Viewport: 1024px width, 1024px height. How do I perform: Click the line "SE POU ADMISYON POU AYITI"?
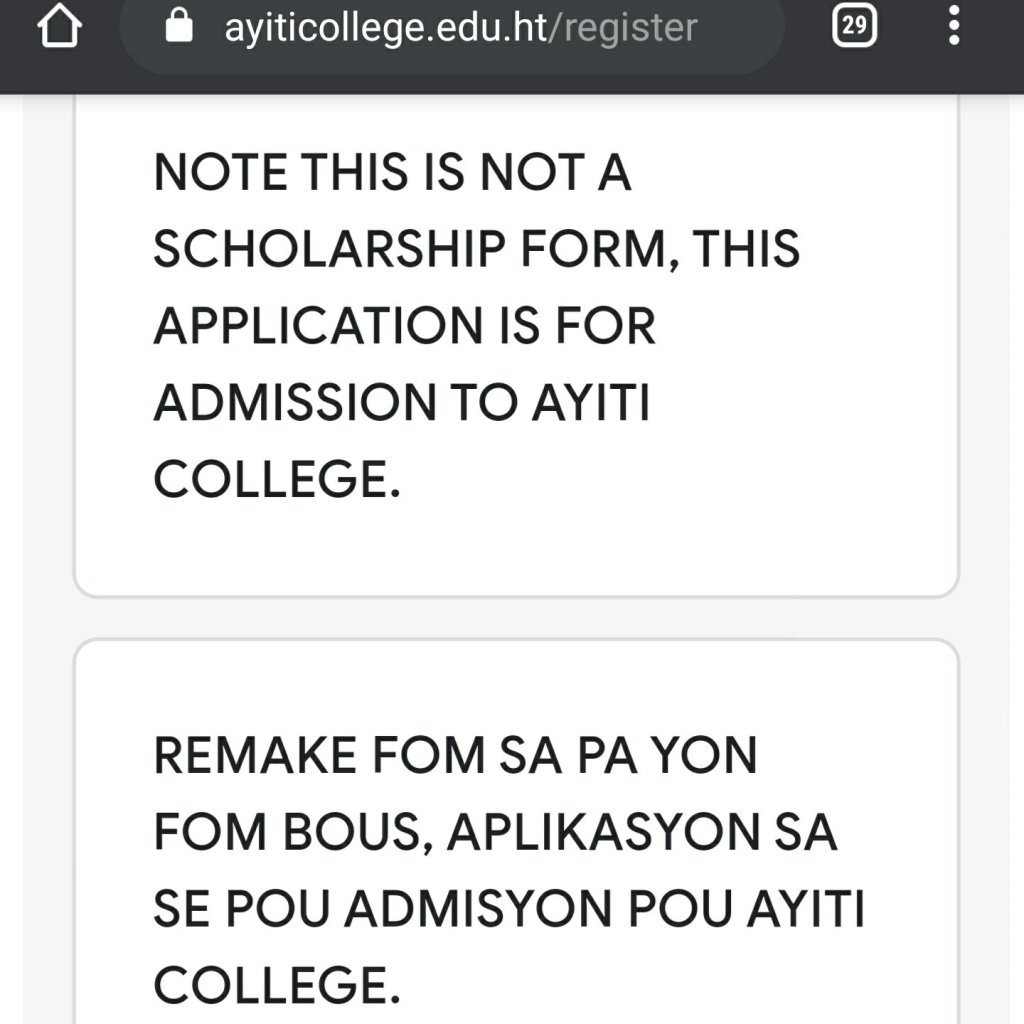[x=509, y=910]
